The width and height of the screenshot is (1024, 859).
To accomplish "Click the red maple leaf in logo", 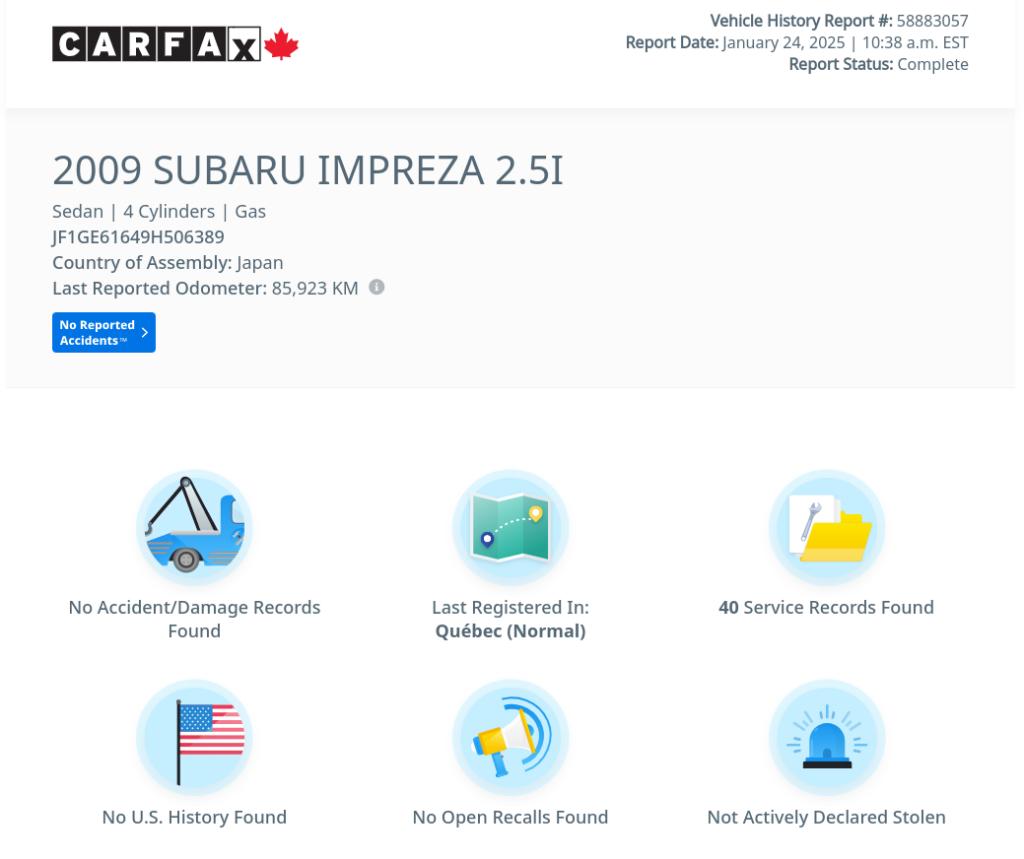I will 281,44.
